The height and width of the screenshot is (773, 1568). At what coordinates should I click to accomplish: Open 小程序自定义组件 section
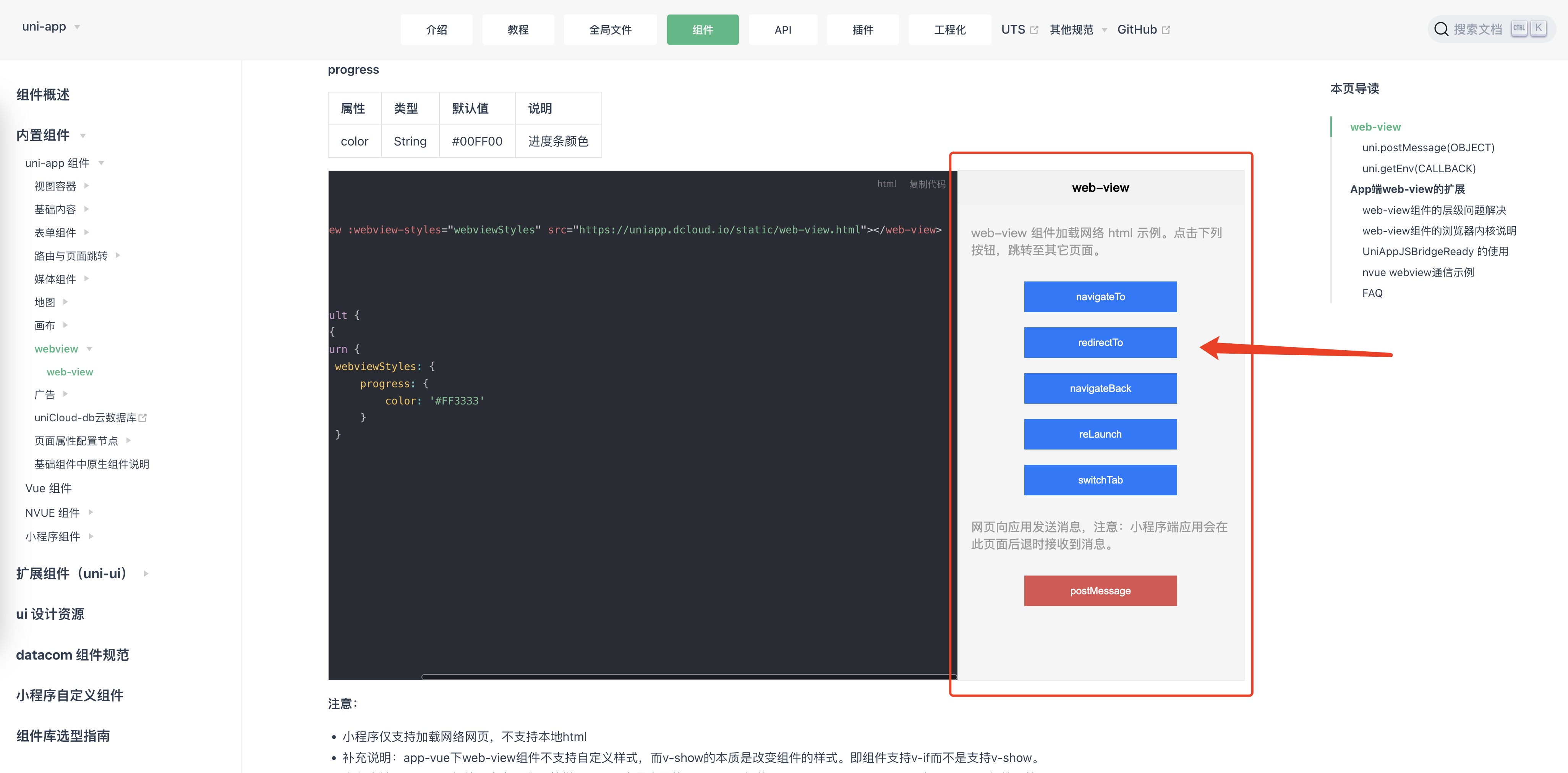tap(70, 695)
